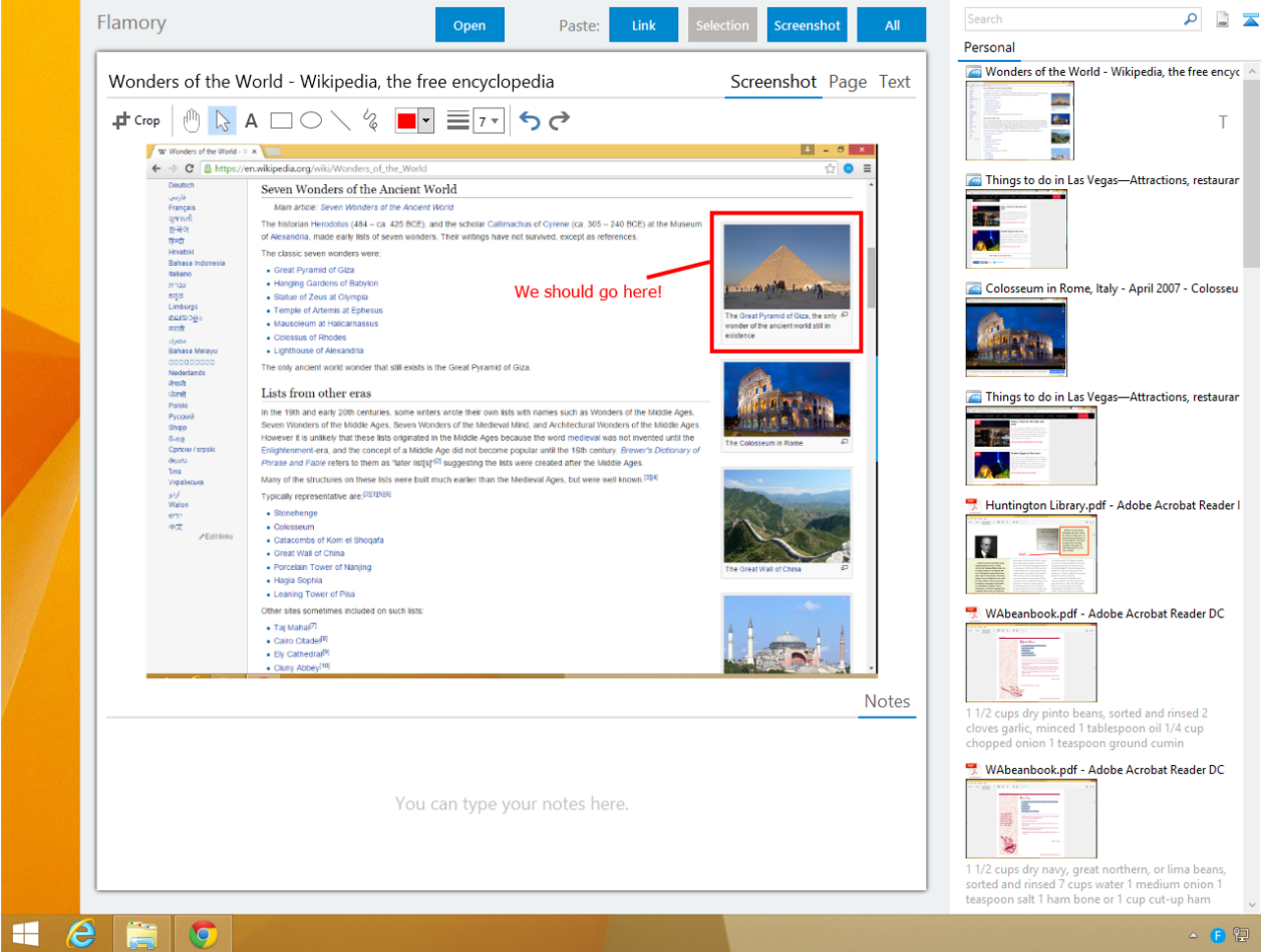This screenshot has width=1261, height=952.
Task: Select the Crop tool
Action: click(x=136, y=120)
